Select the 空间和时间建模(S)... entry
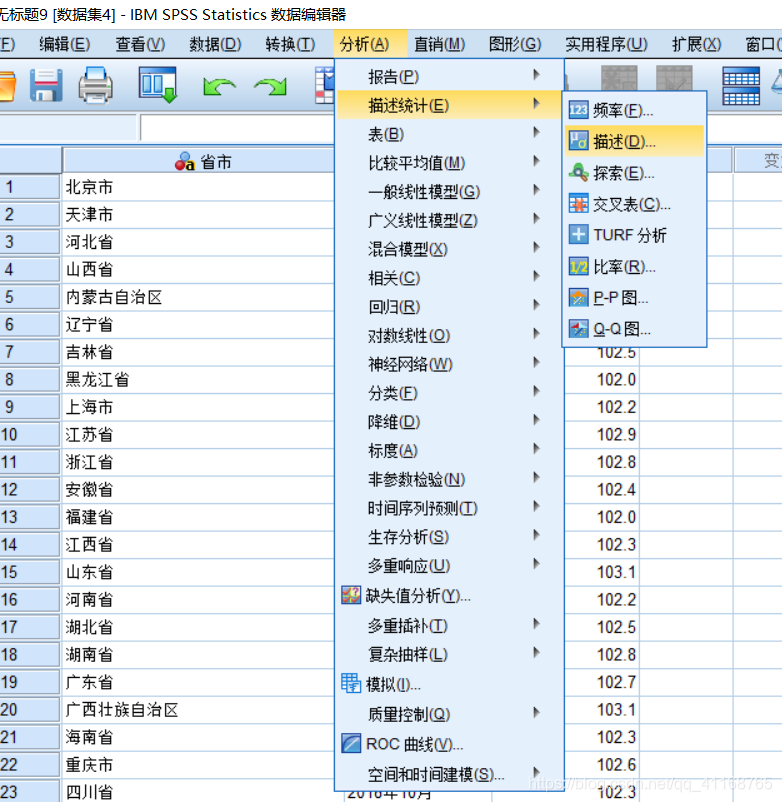 pos(450,774)
